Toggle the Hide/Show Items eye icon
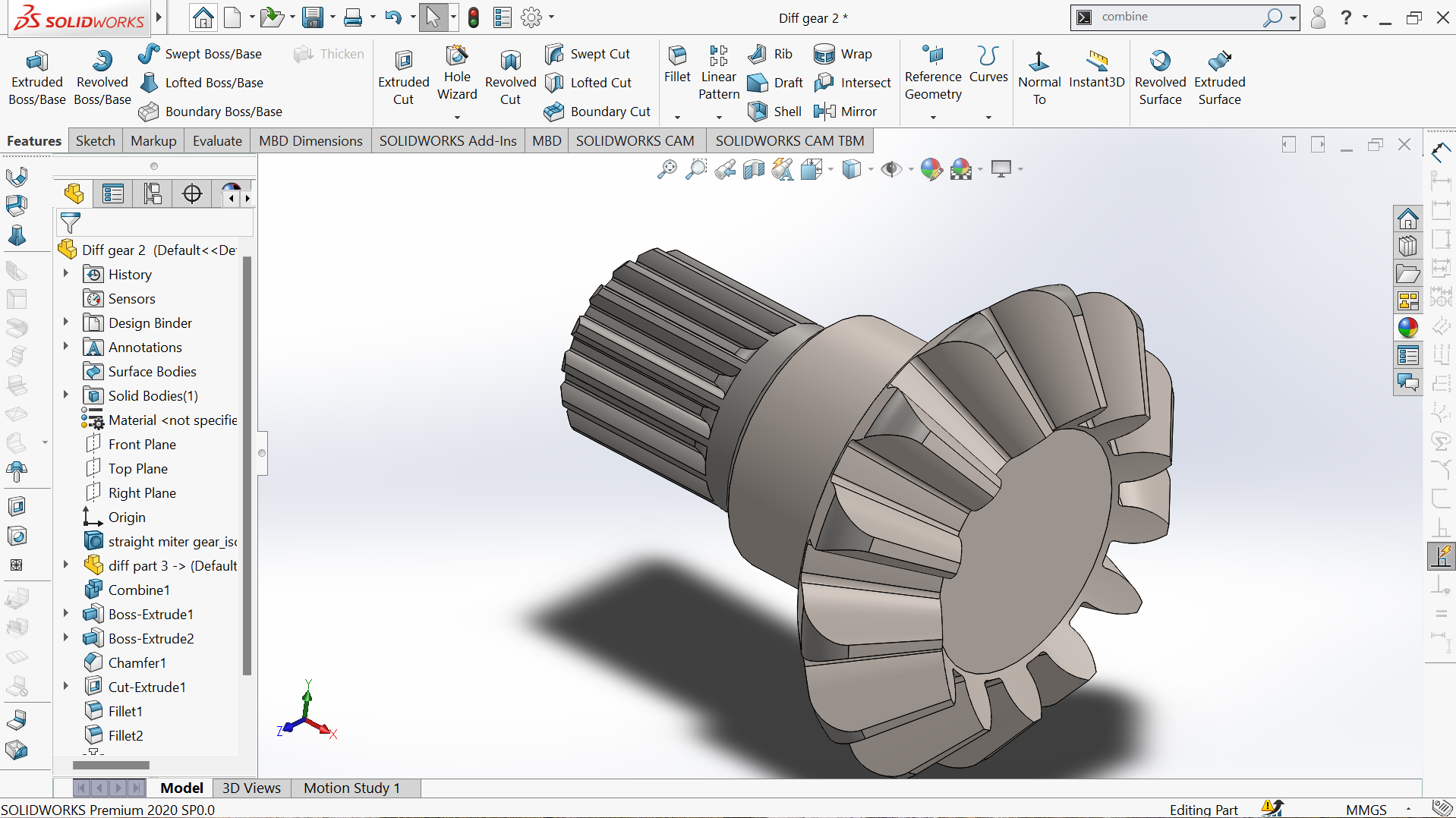 [x=890, y=169]
